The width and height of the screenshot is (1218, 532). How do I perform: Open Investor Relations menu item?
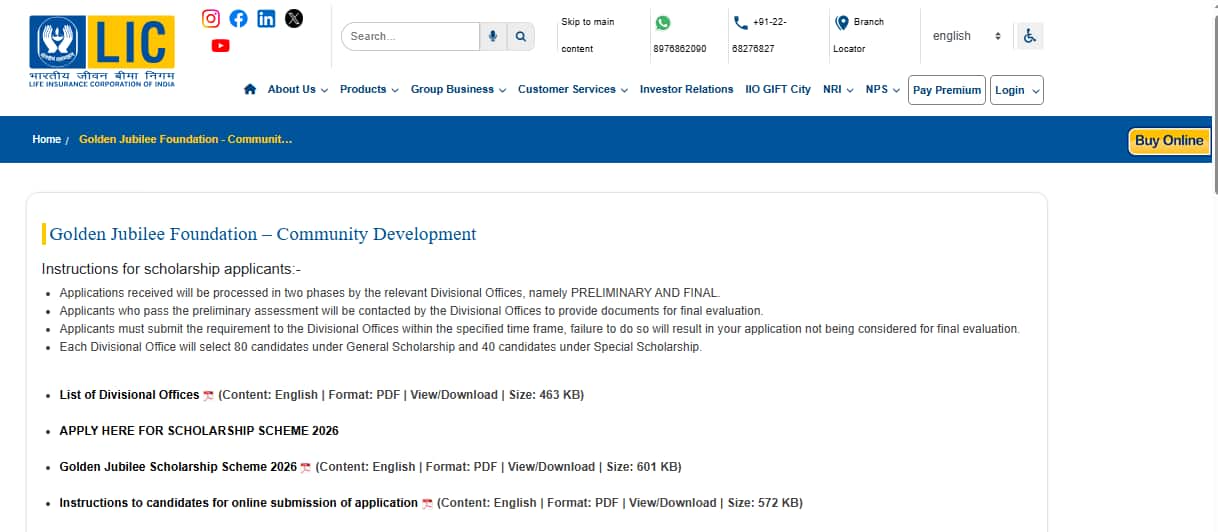tap(686, 89)
